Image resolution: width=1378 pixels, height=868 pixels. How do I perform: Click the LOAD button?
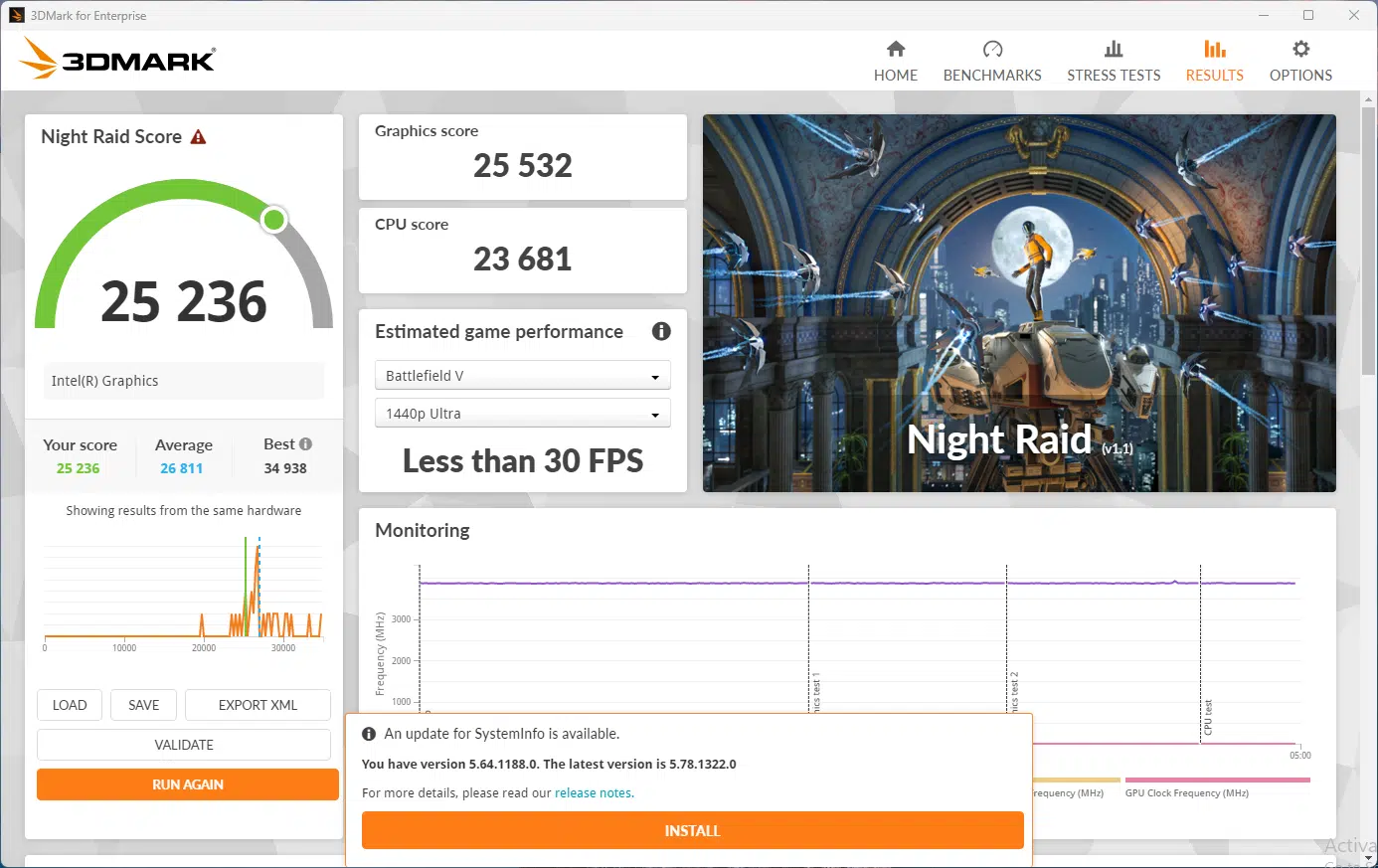point(70,705)
